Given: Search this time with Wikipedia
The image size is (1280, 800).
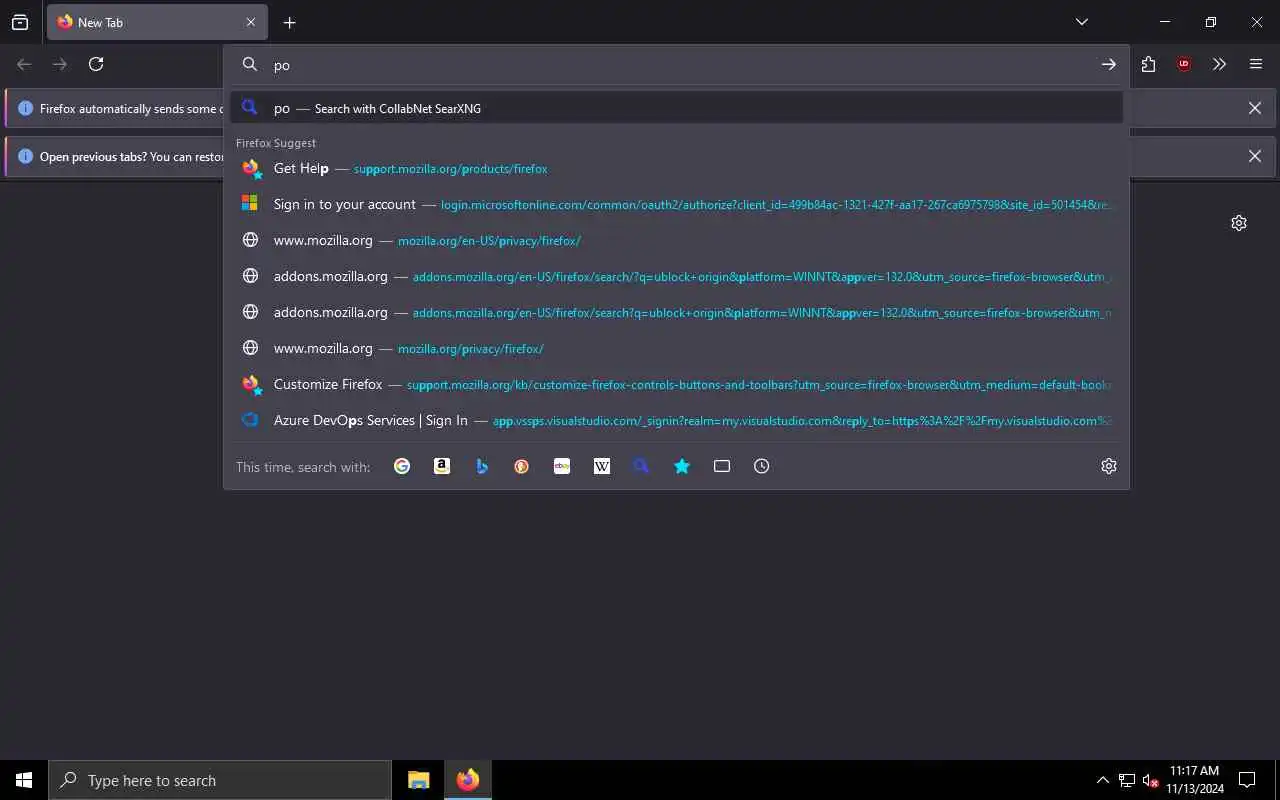Looking at the screenshot, I should (x=602, y=466).
